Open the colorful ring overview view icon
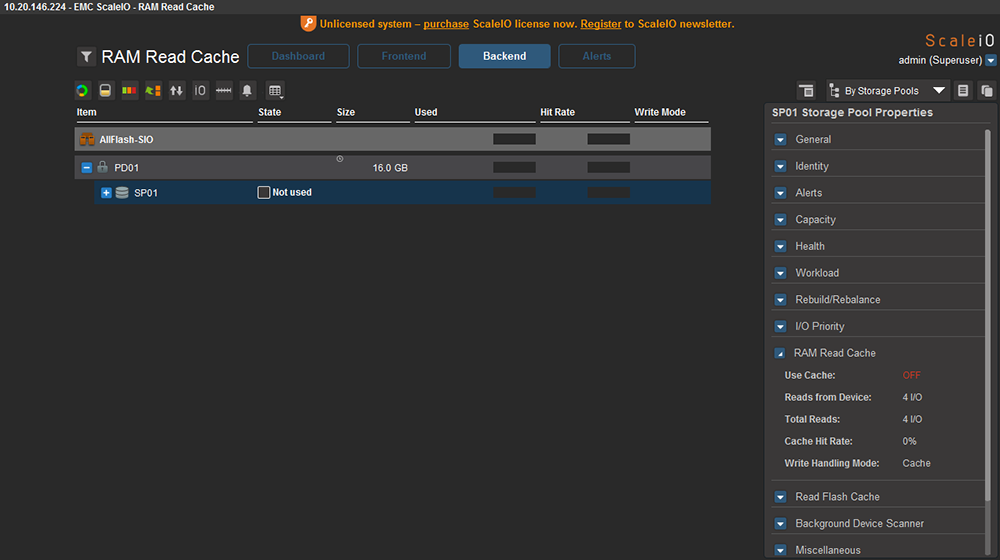The image size is (1000, 560). [82, 91]
